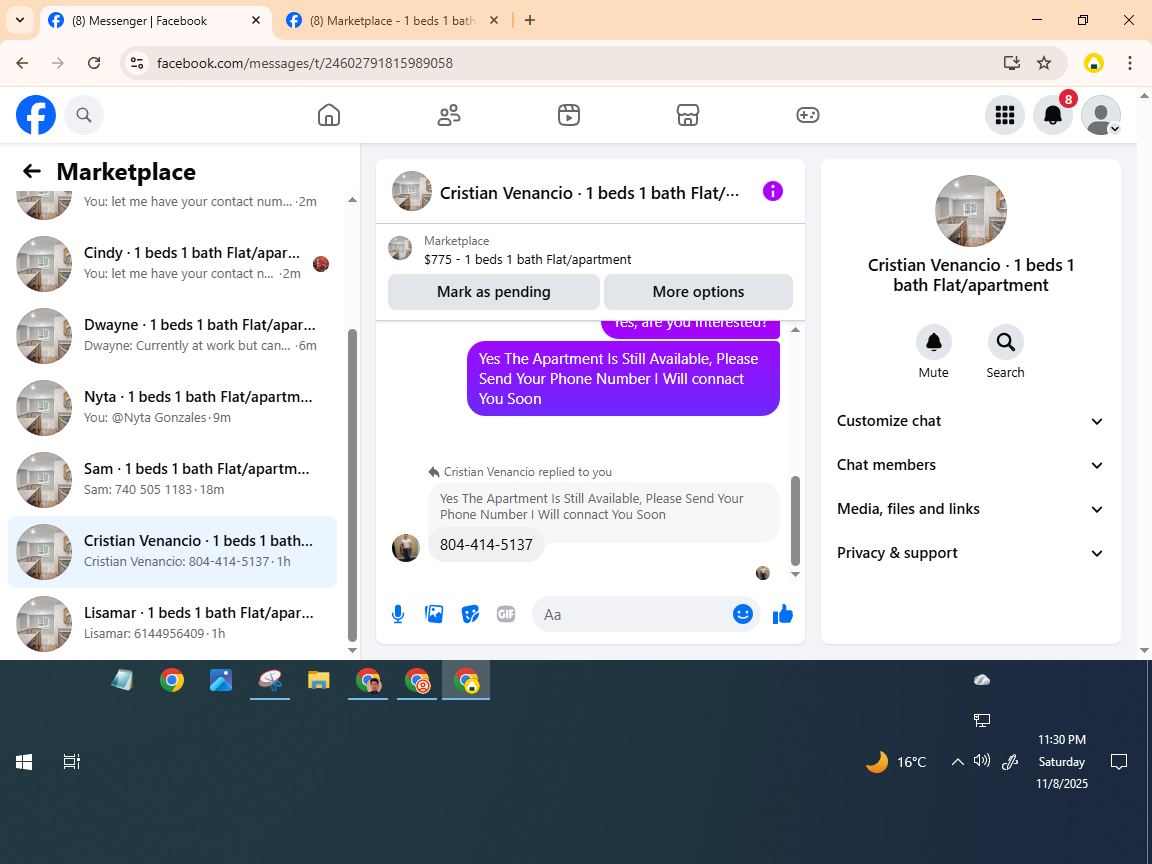The width and height of the screenshot is (1152, 864).
Task: Open the Facebook menu grid icon
Action: 1004,115
